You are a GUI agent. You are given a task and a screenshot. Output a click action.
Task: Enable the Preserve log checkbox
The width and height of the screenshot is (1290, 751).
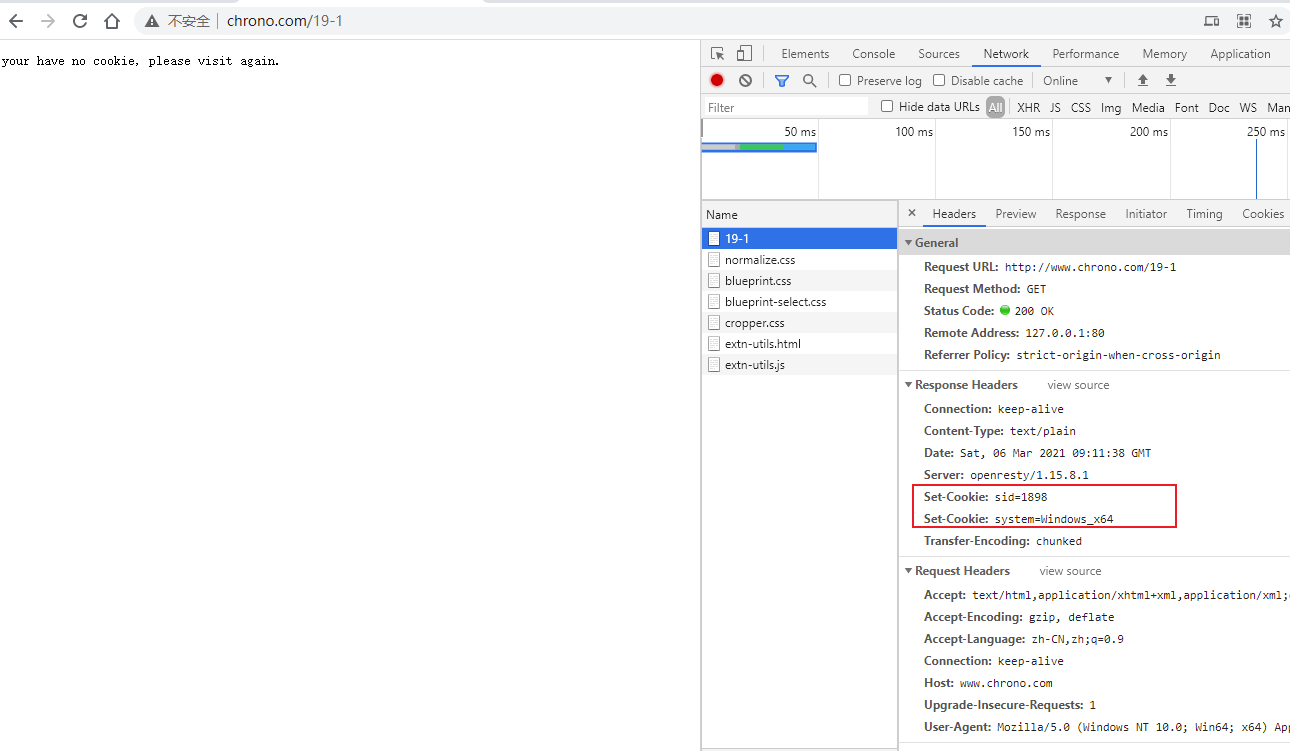pos(845,81)
